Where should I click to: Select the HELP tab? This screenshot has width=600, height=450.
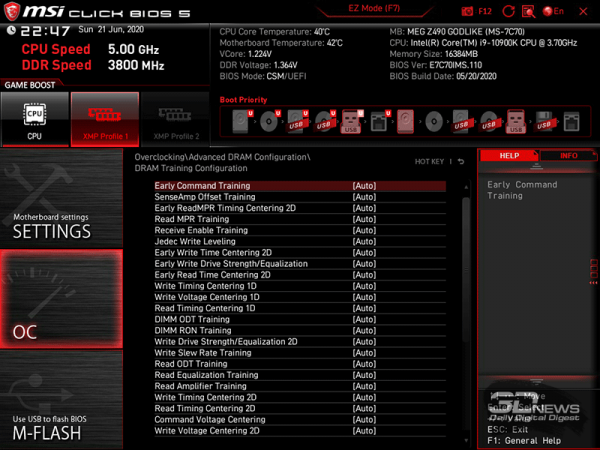pos(509,156)
